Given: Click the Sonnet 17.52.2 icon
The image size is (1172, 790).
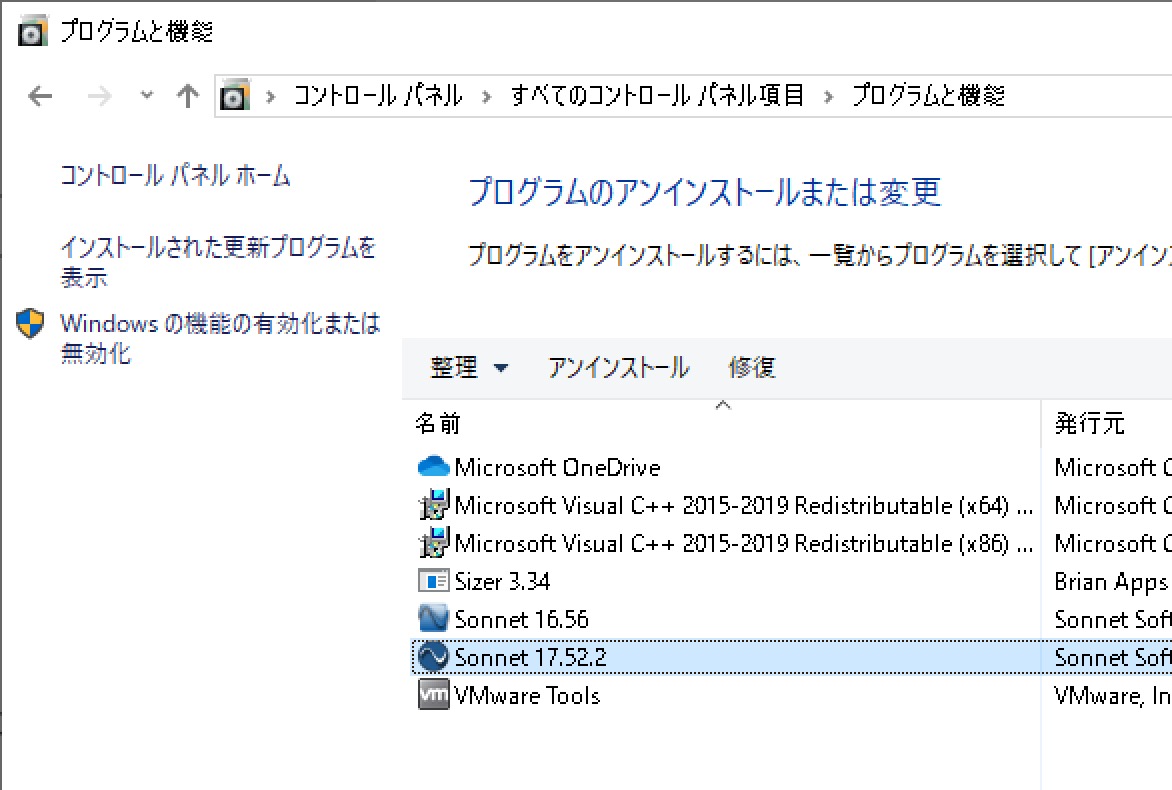Looking at the screenshot, I should (x=434, y=657).
